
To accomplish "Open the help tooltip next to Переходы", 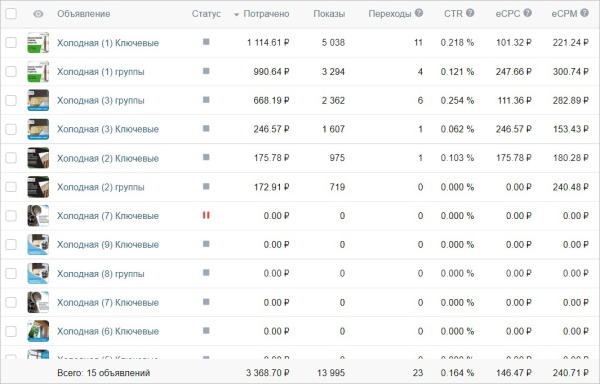I will [x=419, y=13].
